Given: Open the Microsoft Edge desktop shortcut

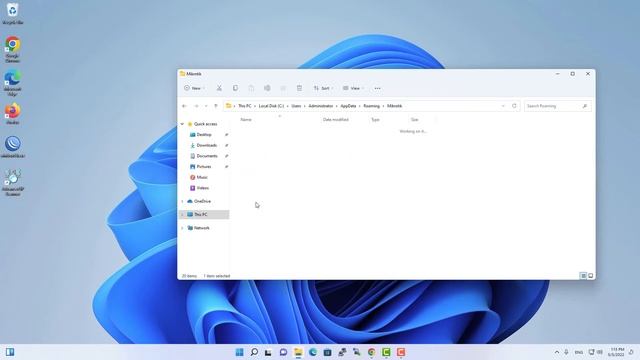Looking at the screenshot, I should (13, 83).
